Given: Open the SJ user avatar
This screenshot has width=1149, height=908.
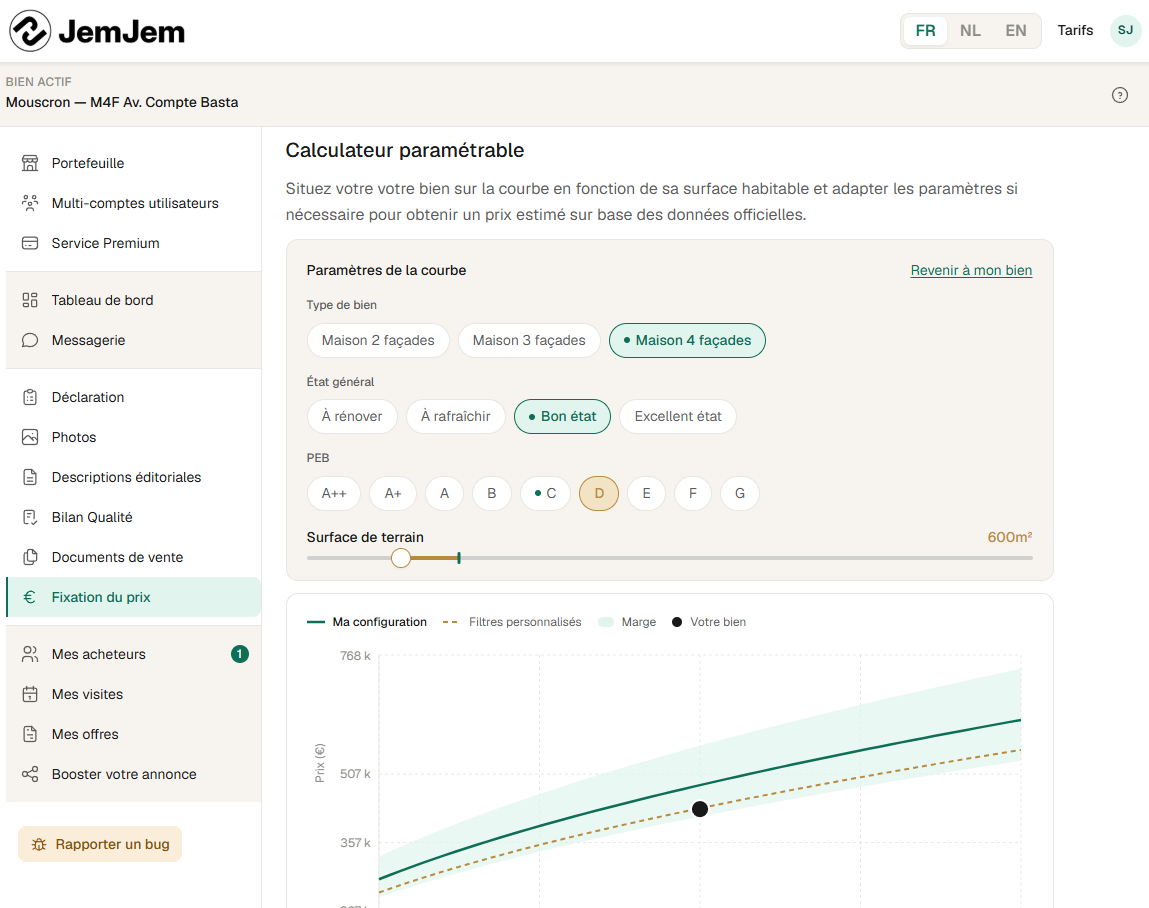Looking at the screenshot, I should pos(1126,31).
